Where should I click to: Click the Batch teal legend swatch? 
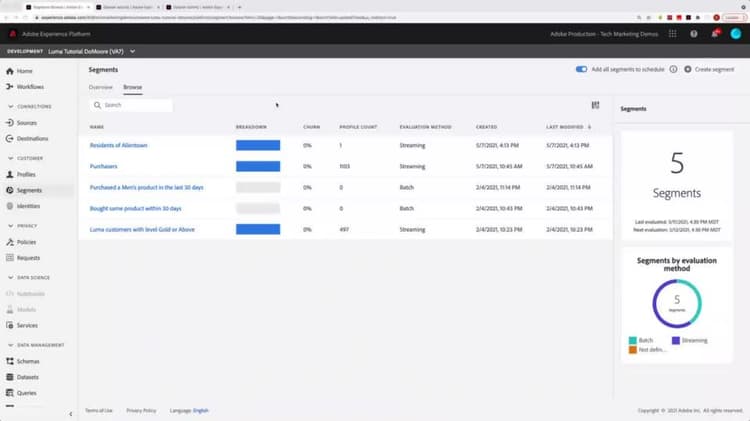[x=633, y=340]
